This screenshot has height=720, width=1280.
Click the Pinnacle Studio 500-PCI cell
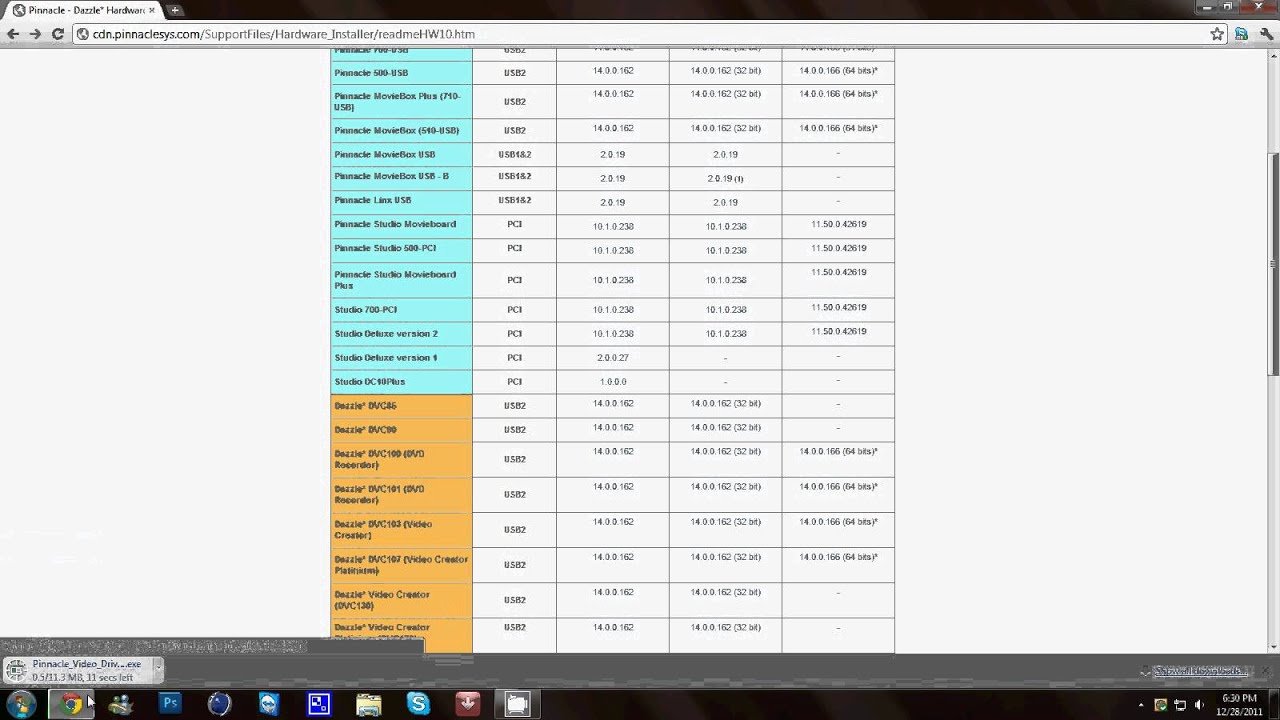(x=401, y=248)
